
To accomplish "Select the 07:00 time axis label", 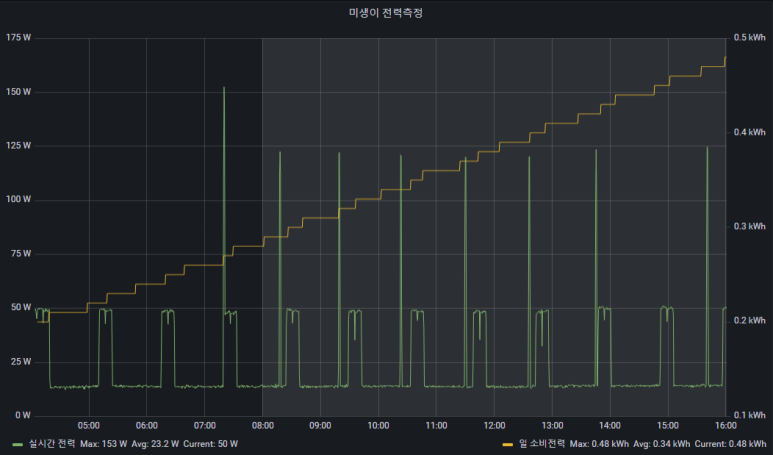I will coord(205,425).
